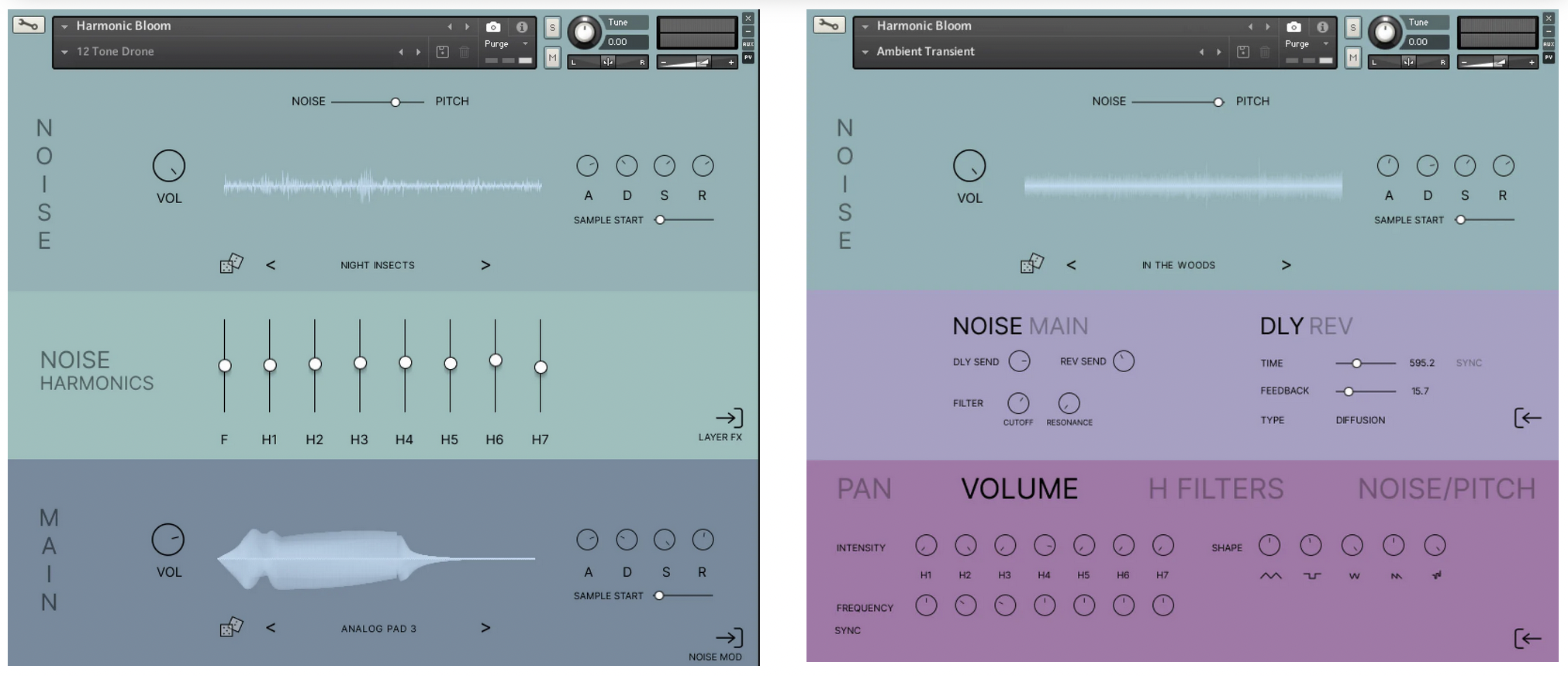1568x676 pixels.
Task: Click back arrow in the DLY REV panel
Action: 1527,418
